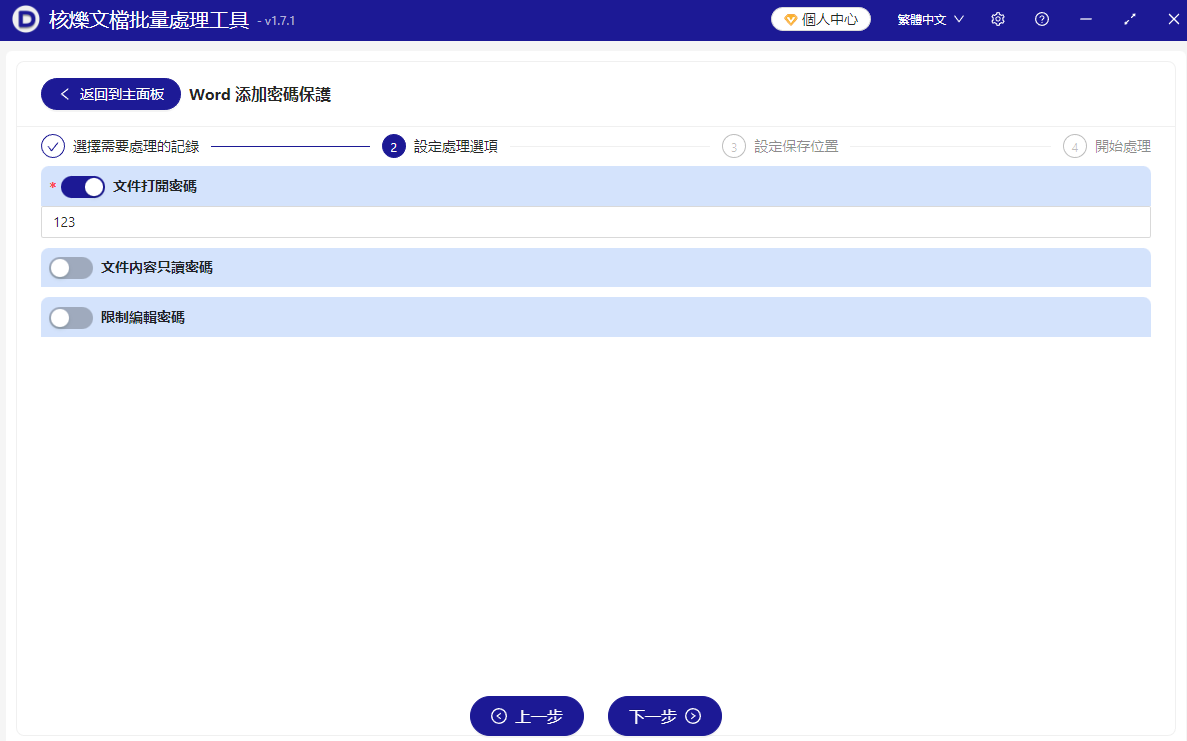Expand the 限制編輯密碼 section header

(600, 318)
